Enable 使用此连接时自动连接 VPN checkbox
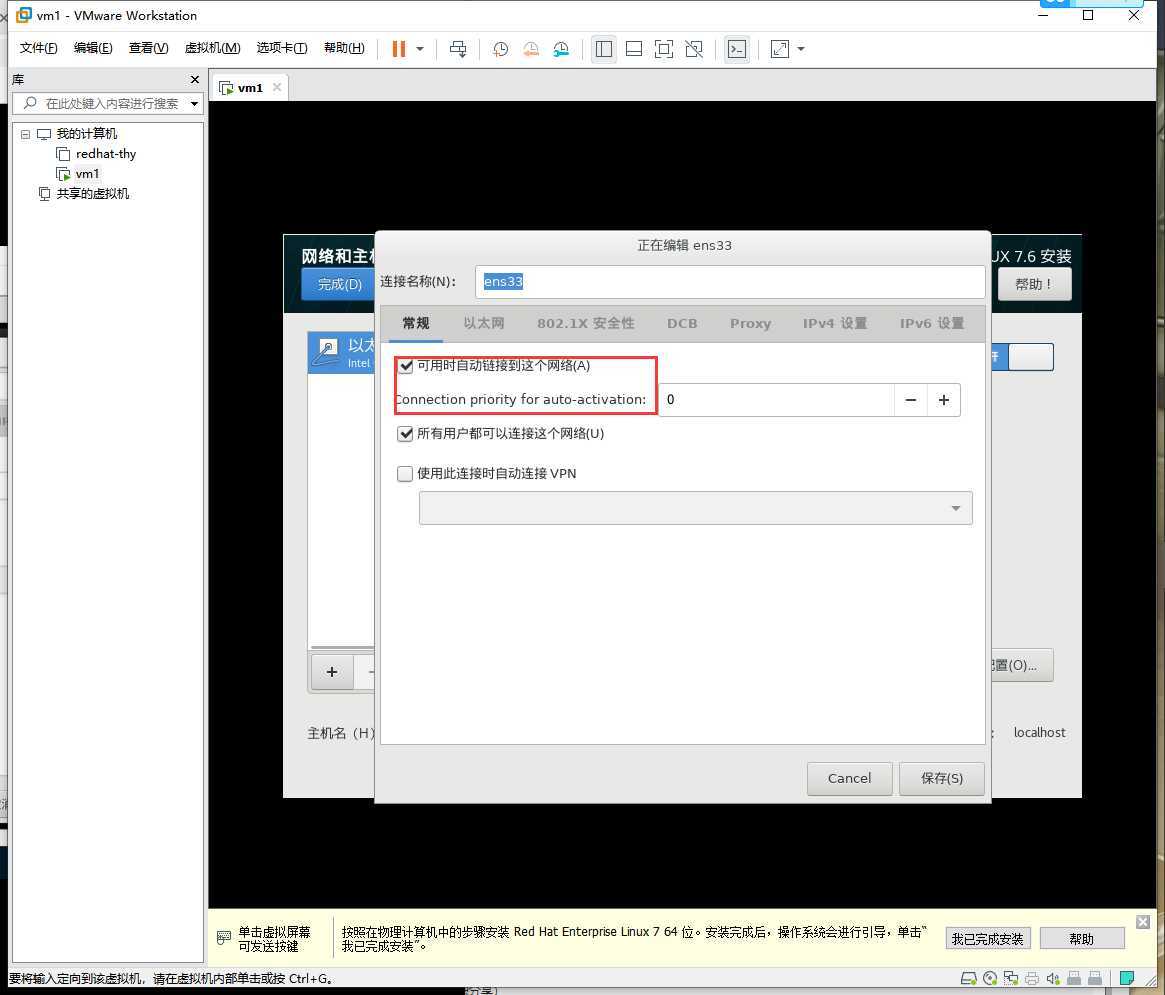 405,474
